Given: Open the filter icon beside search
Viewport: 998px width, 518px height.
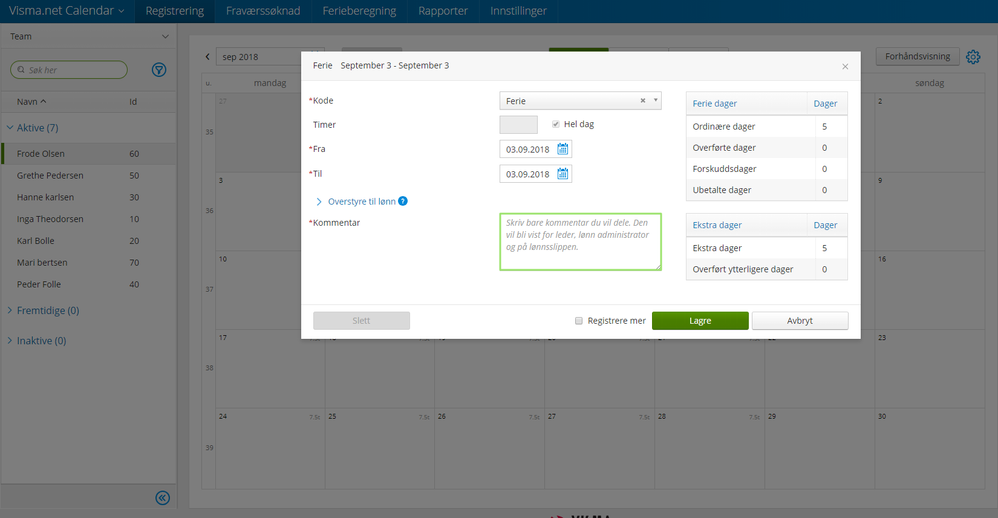Looking at the screenshot, I should 159,70.
